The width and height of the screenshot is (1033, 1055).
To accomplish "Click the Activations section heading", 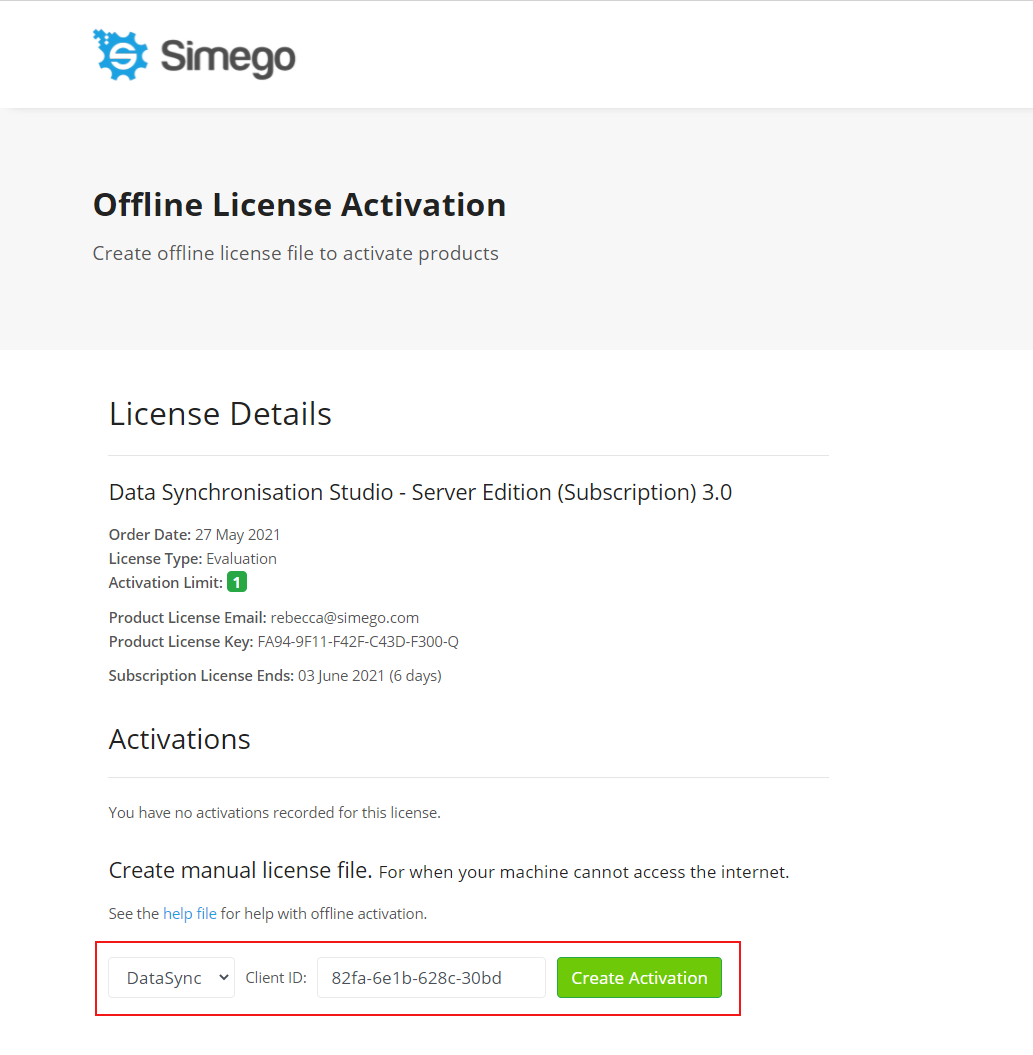I will [x=180, y=739].
